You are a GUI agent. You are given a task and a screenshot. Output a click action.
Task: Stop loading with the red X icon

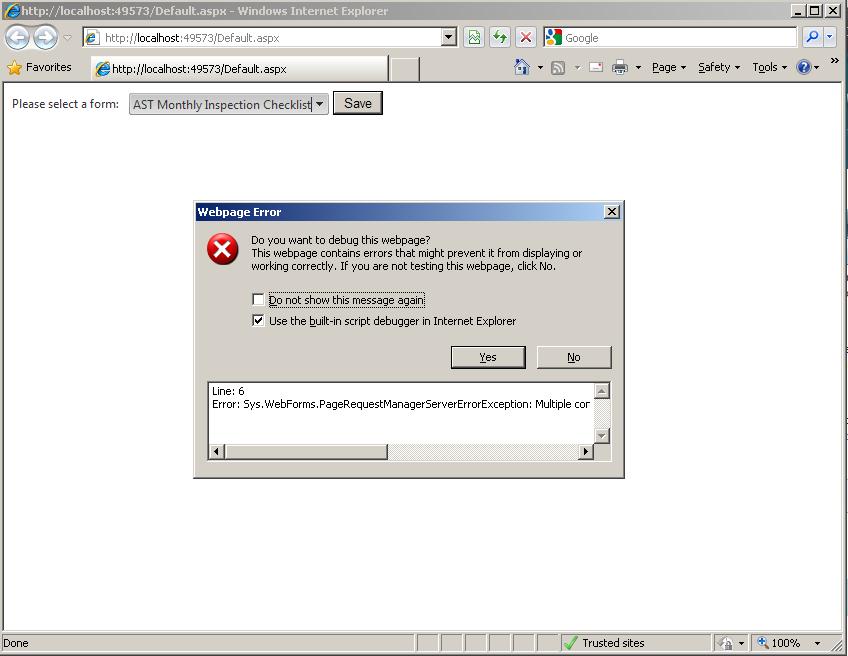coord(525,37)
